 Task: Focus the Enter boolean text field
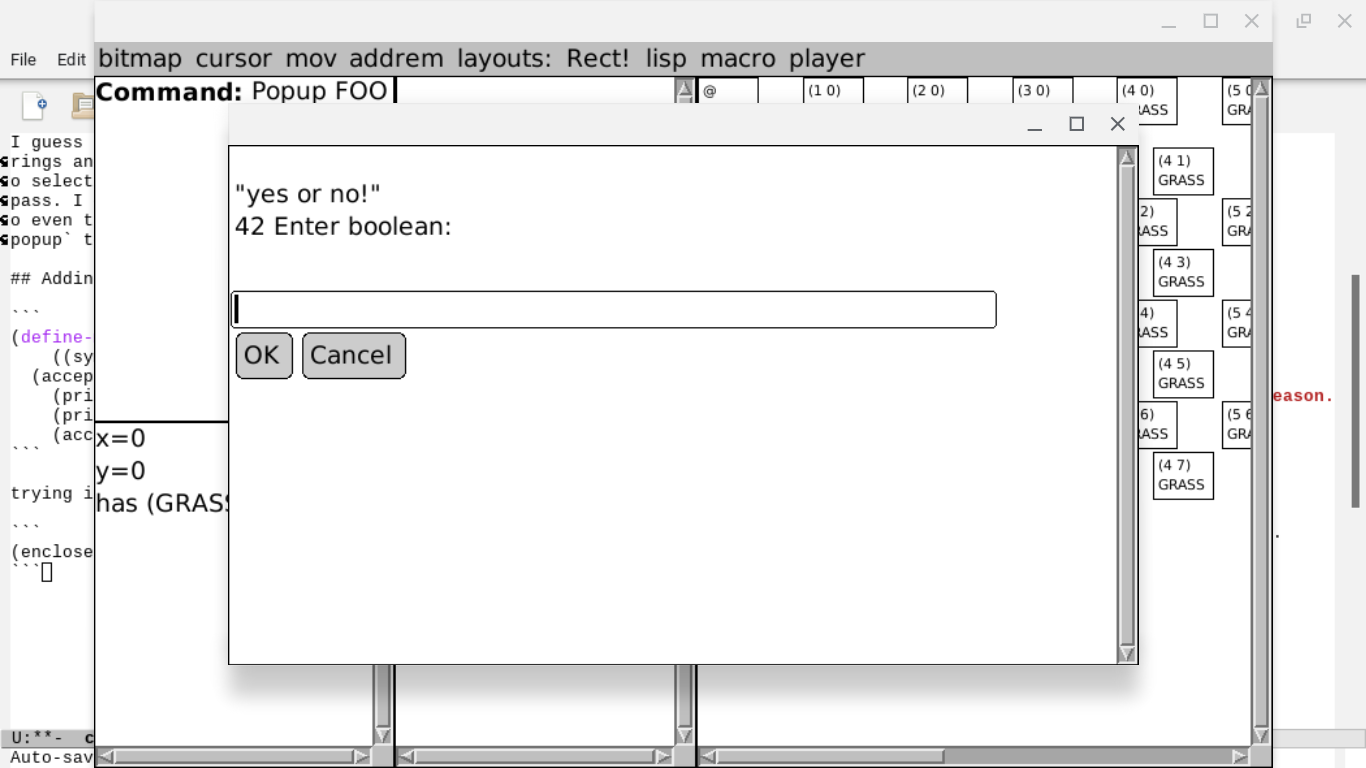613,310
